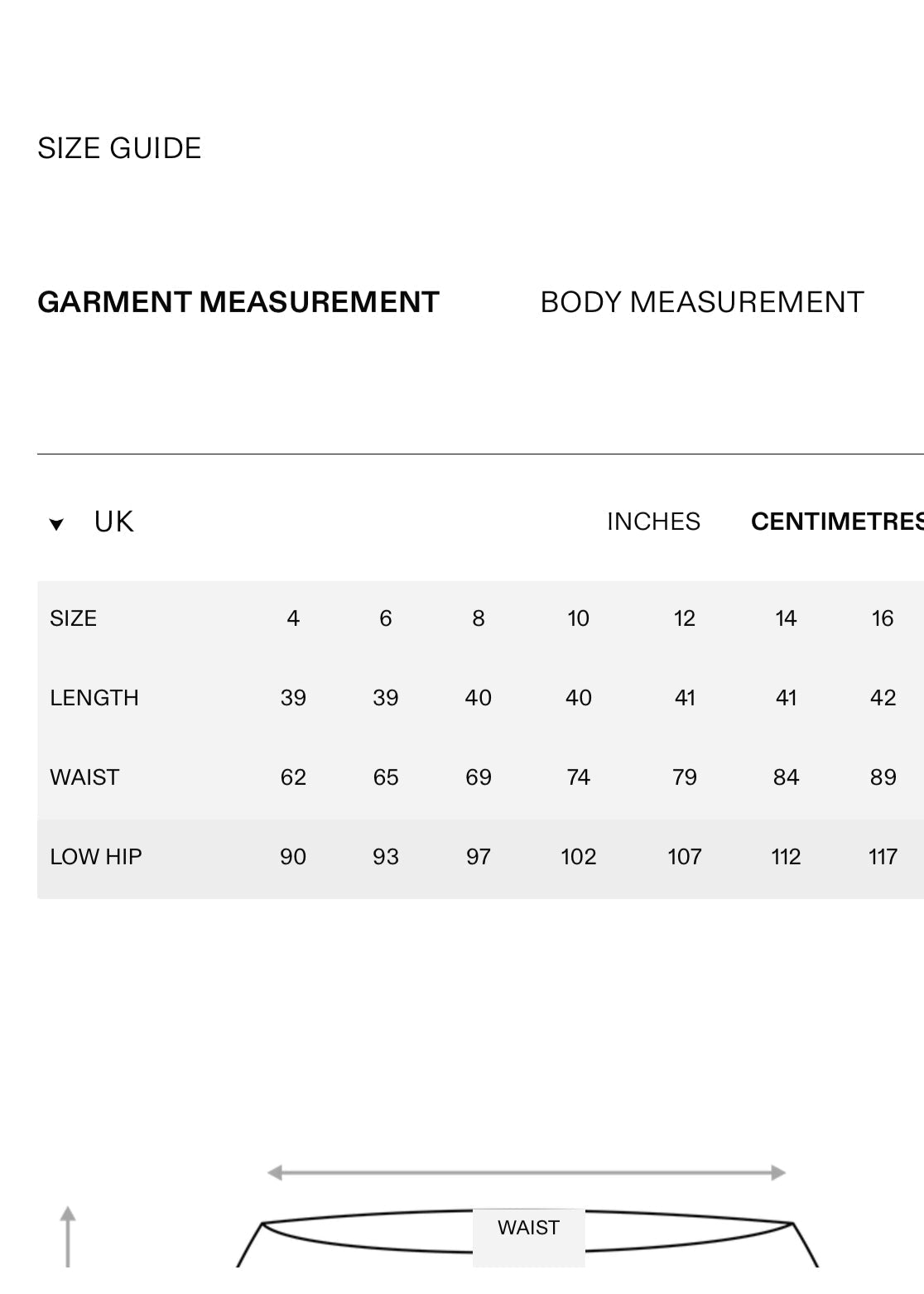
Task: Switch units to Inches
Action: tap(653, 522)
